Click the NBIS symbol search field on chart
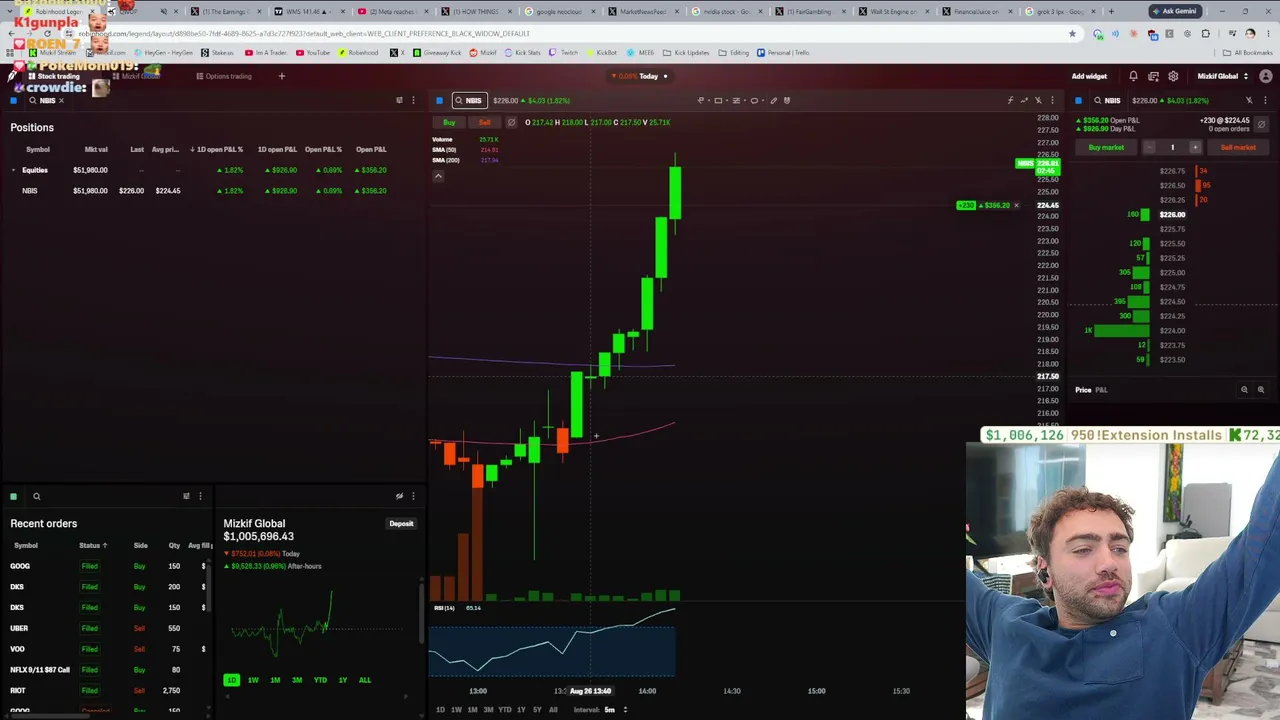 [x=469, y=100]
